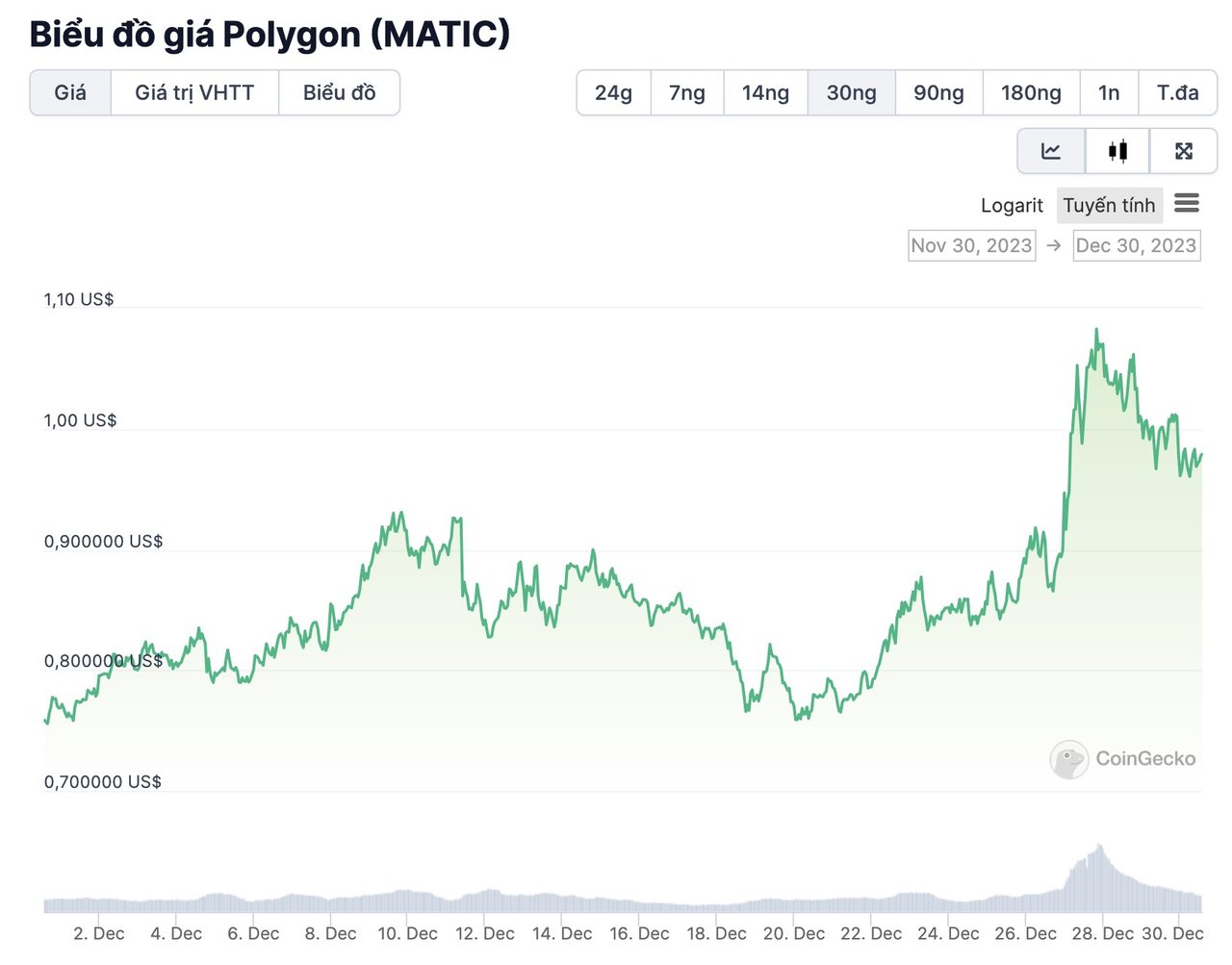Image resolution: width=1232 pixels, height=965 pixels.
Task: Click the 10. Dec date label
Action: (407, 933)
